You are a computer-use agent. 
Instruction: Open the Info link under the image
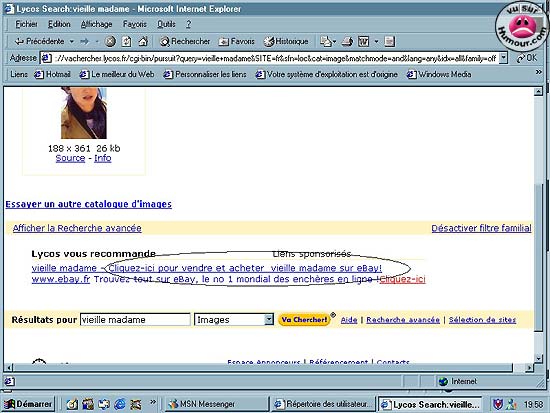coord(103,158)
